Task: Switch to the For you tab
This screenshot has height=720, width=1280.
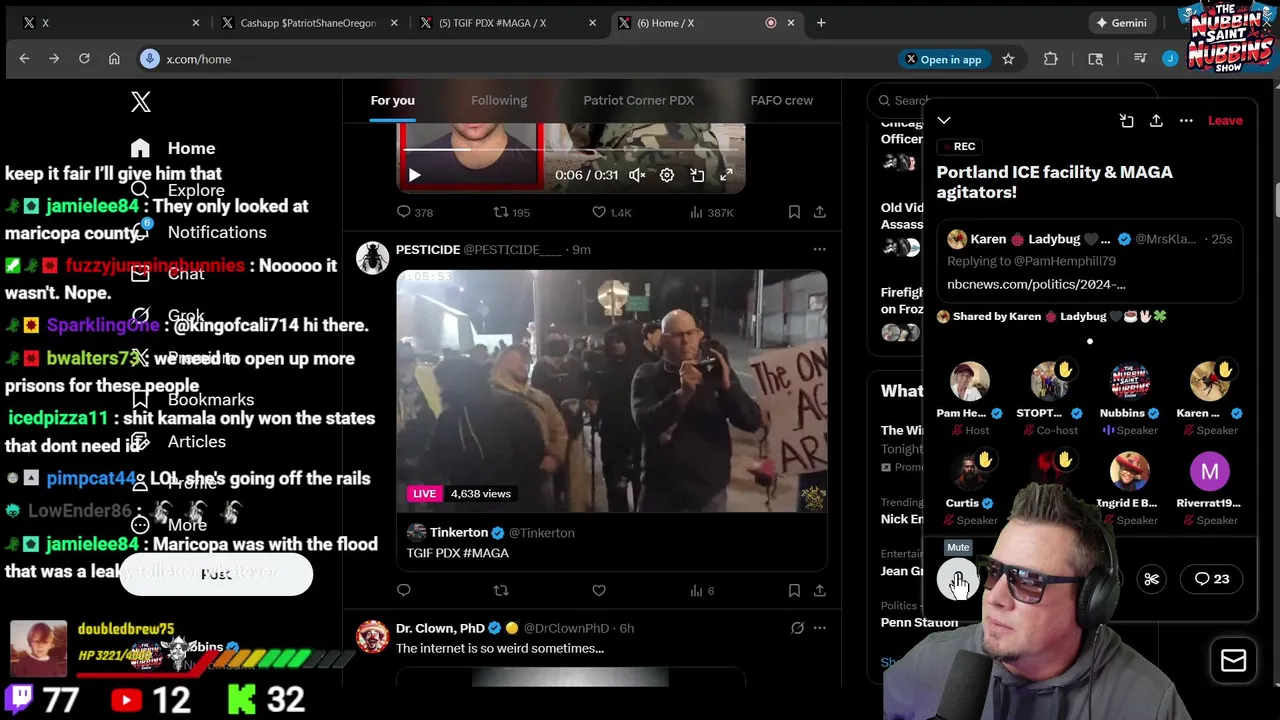Action: click(x=392, y=100)
